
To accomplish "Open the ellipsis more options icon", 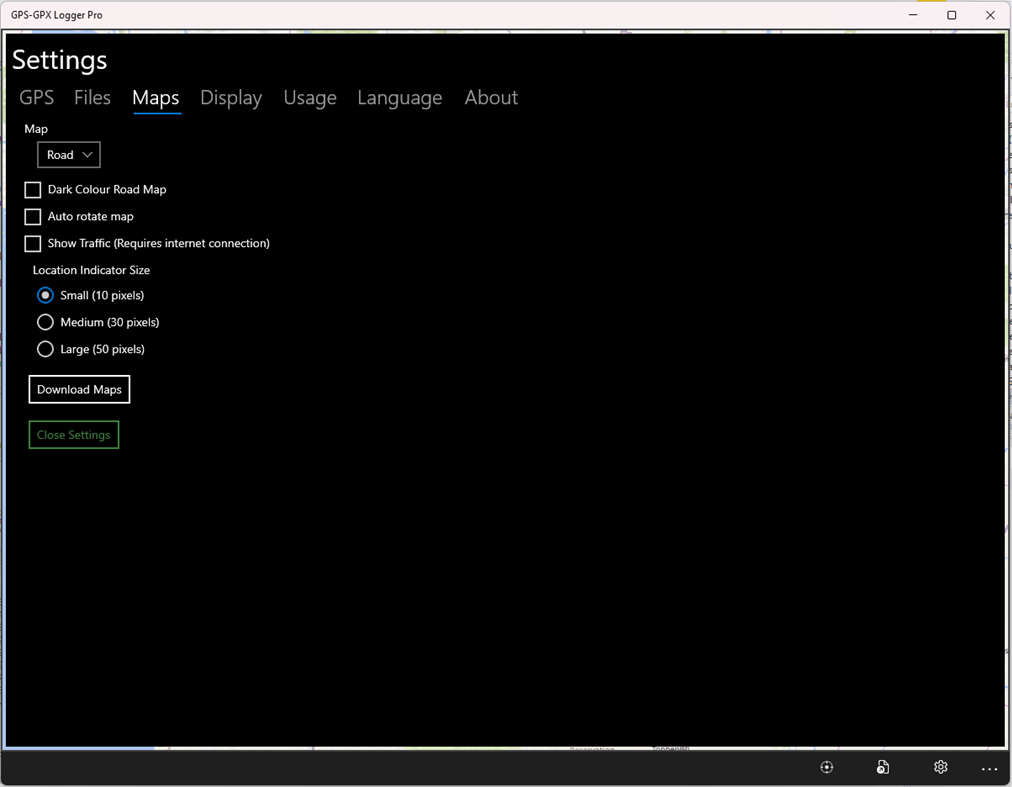I will (x=988, y=768).
